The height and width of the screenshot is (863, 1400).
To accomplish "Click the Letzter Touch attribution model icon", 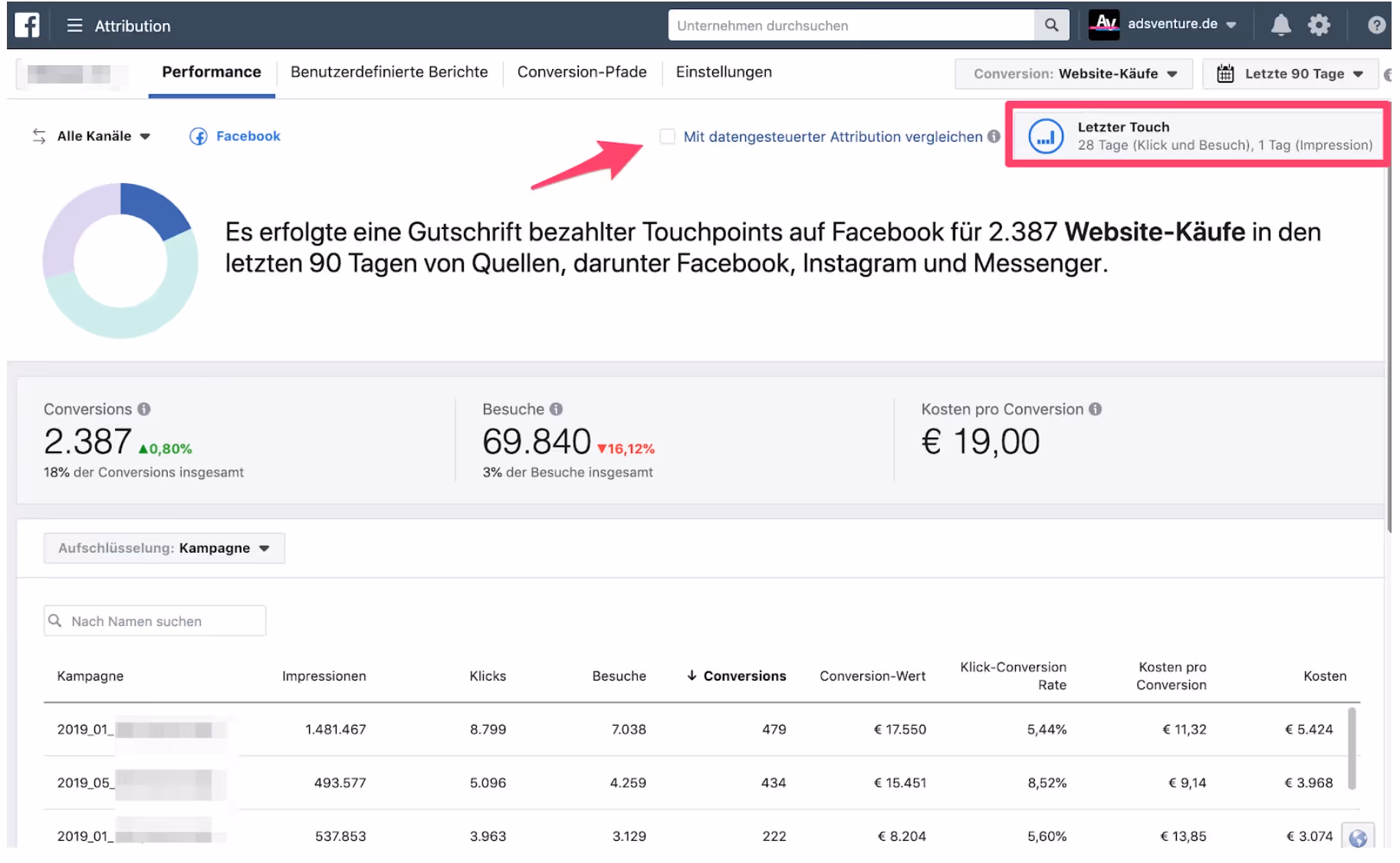I will [x=1046, y=136].
